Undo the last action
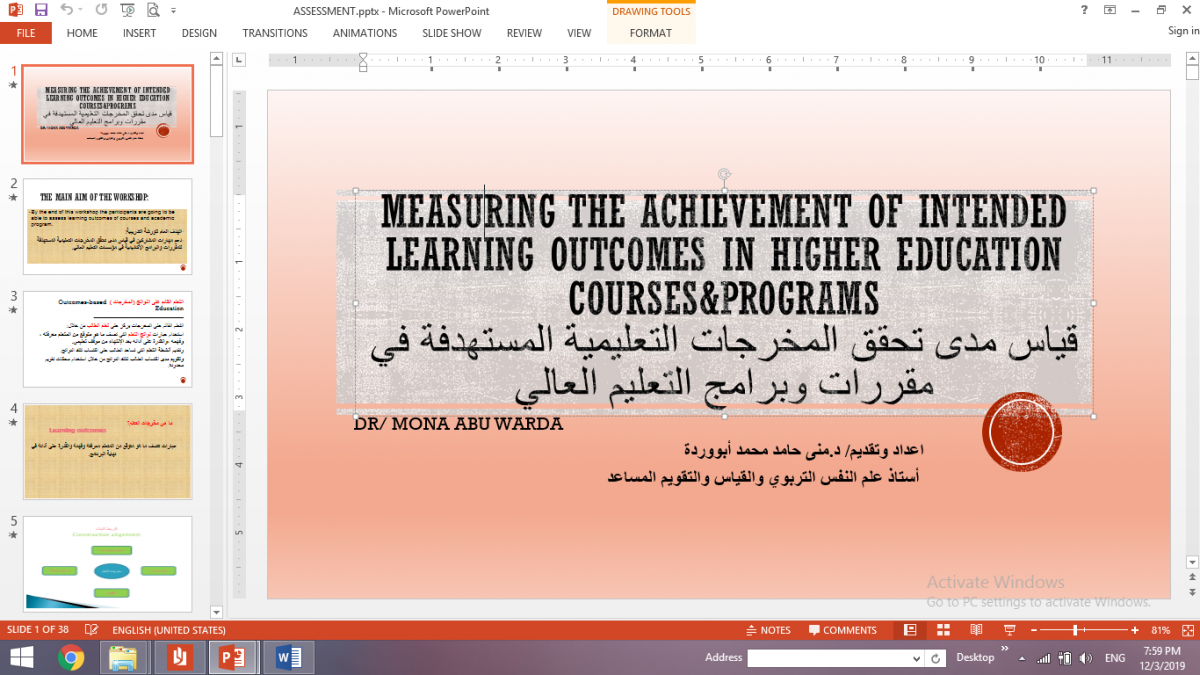The image size is (1200, 675). (x=66, y=10)
